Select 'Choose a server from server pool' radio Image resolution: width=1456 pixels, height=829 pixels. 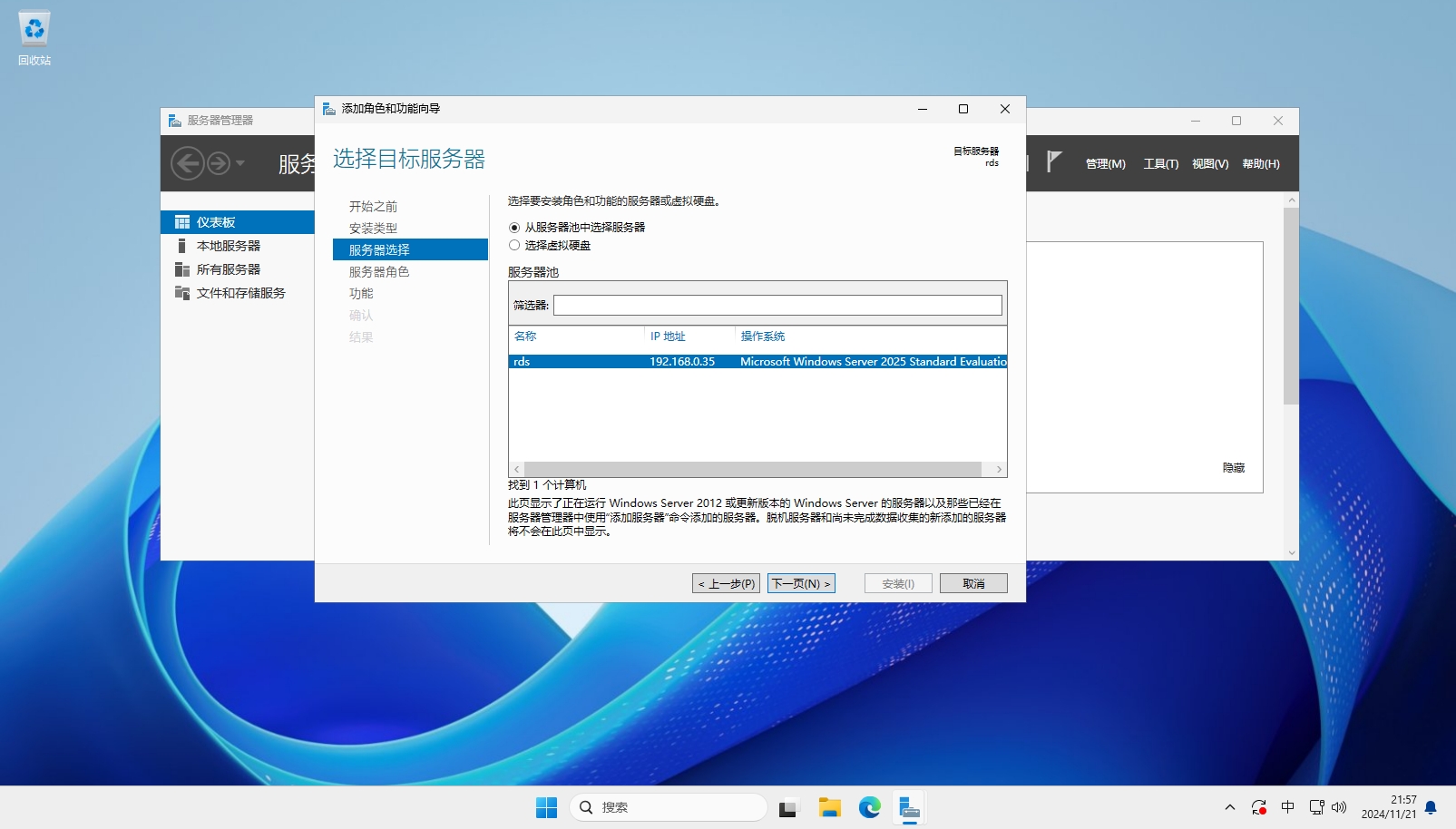514,228
